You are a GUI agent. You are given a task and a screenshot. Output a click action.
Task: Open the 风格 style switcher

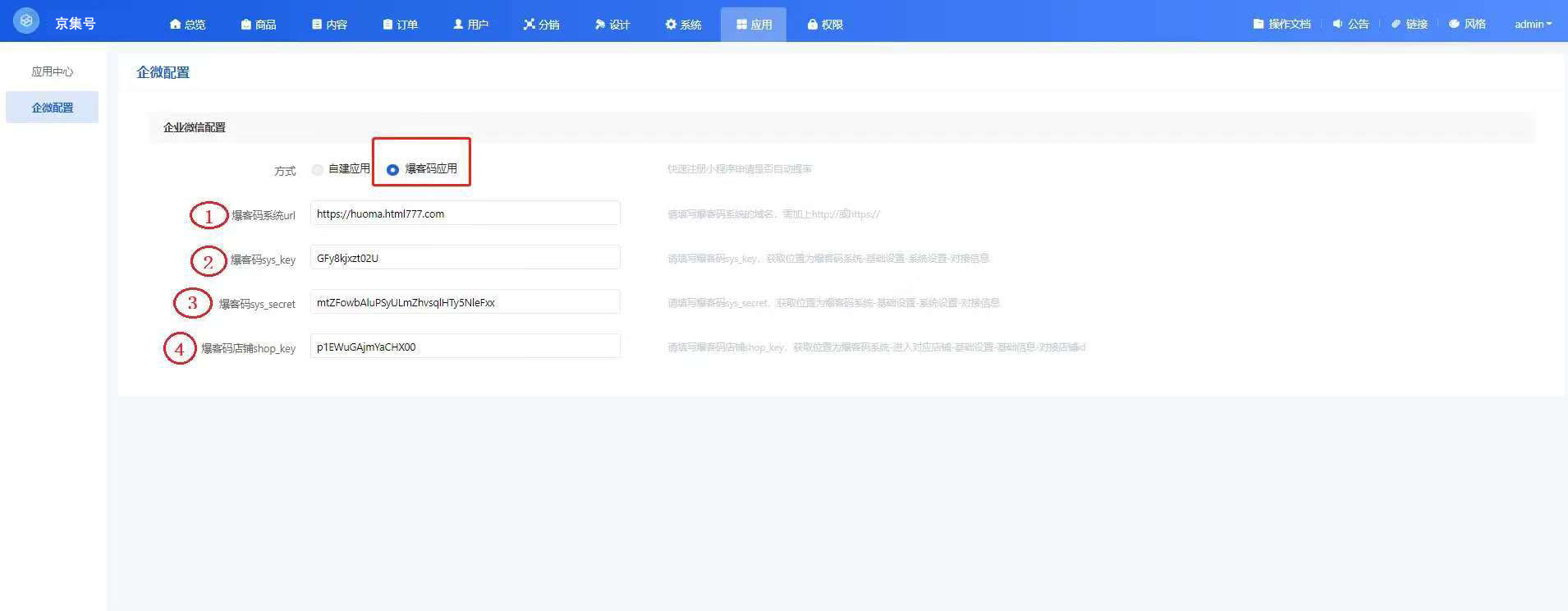pos(1468,25)
